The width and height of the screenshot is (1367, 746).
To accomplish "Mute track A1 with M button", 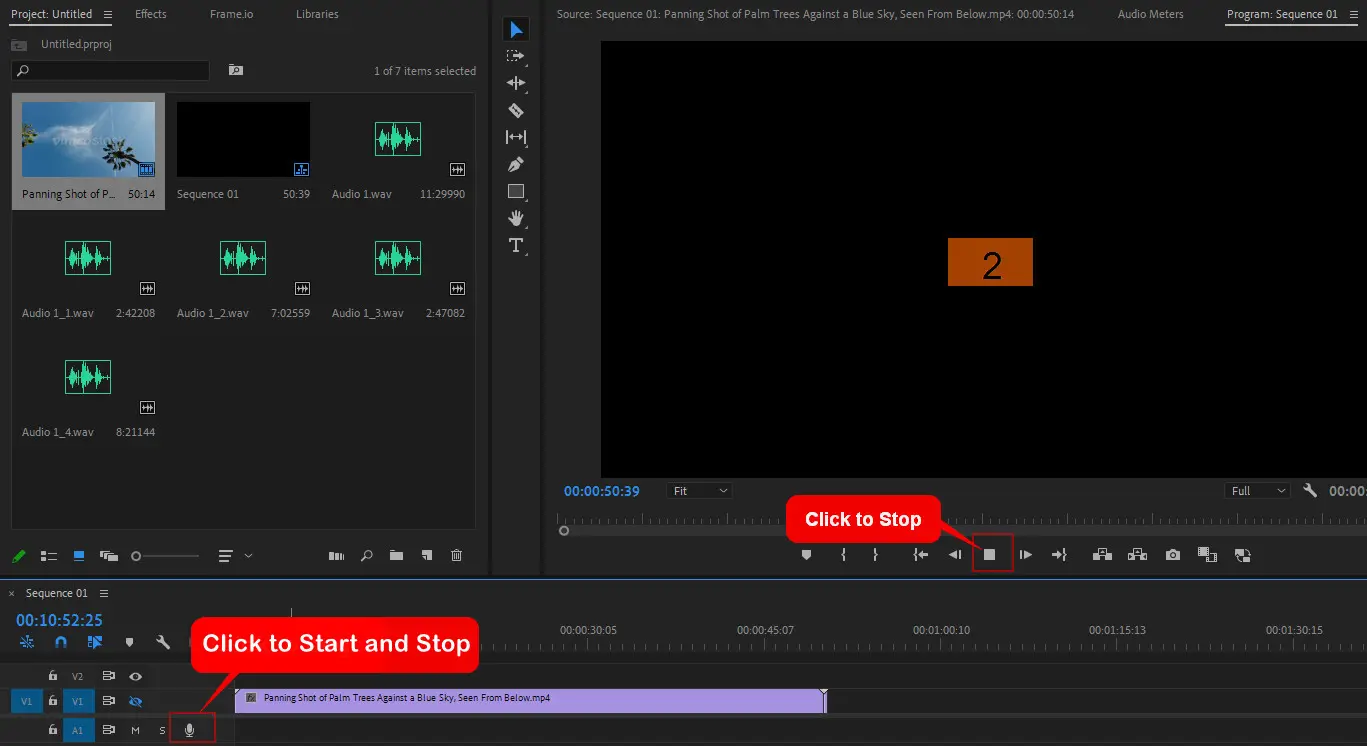I will [x=135, y=730].
